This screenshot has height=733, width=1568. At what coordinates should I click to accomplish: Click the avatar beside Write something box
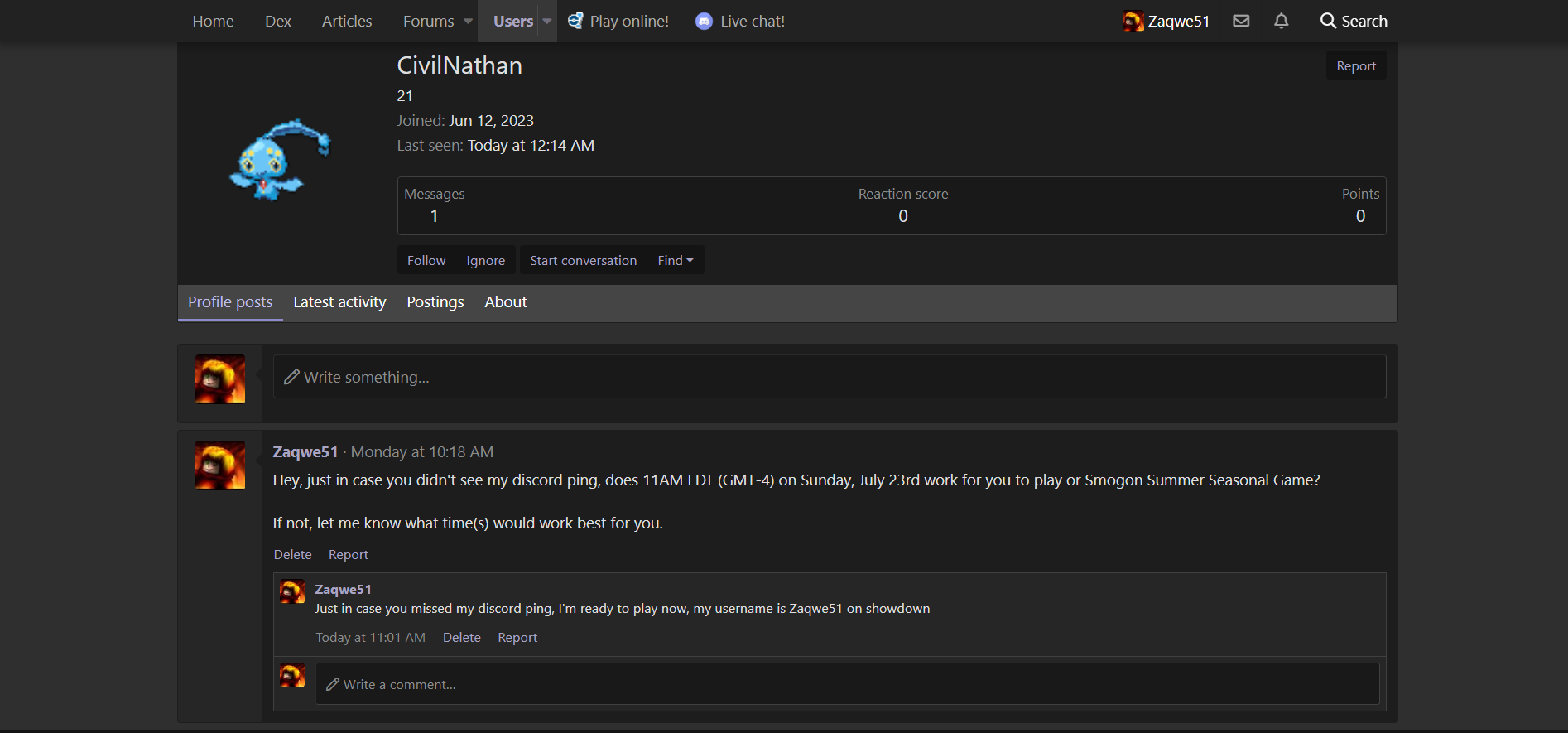tap(220, 379)
